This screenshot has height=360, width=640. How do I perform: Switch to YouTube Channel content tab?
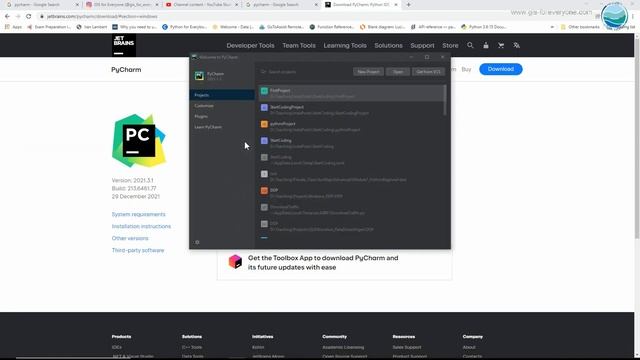(200, 4)
